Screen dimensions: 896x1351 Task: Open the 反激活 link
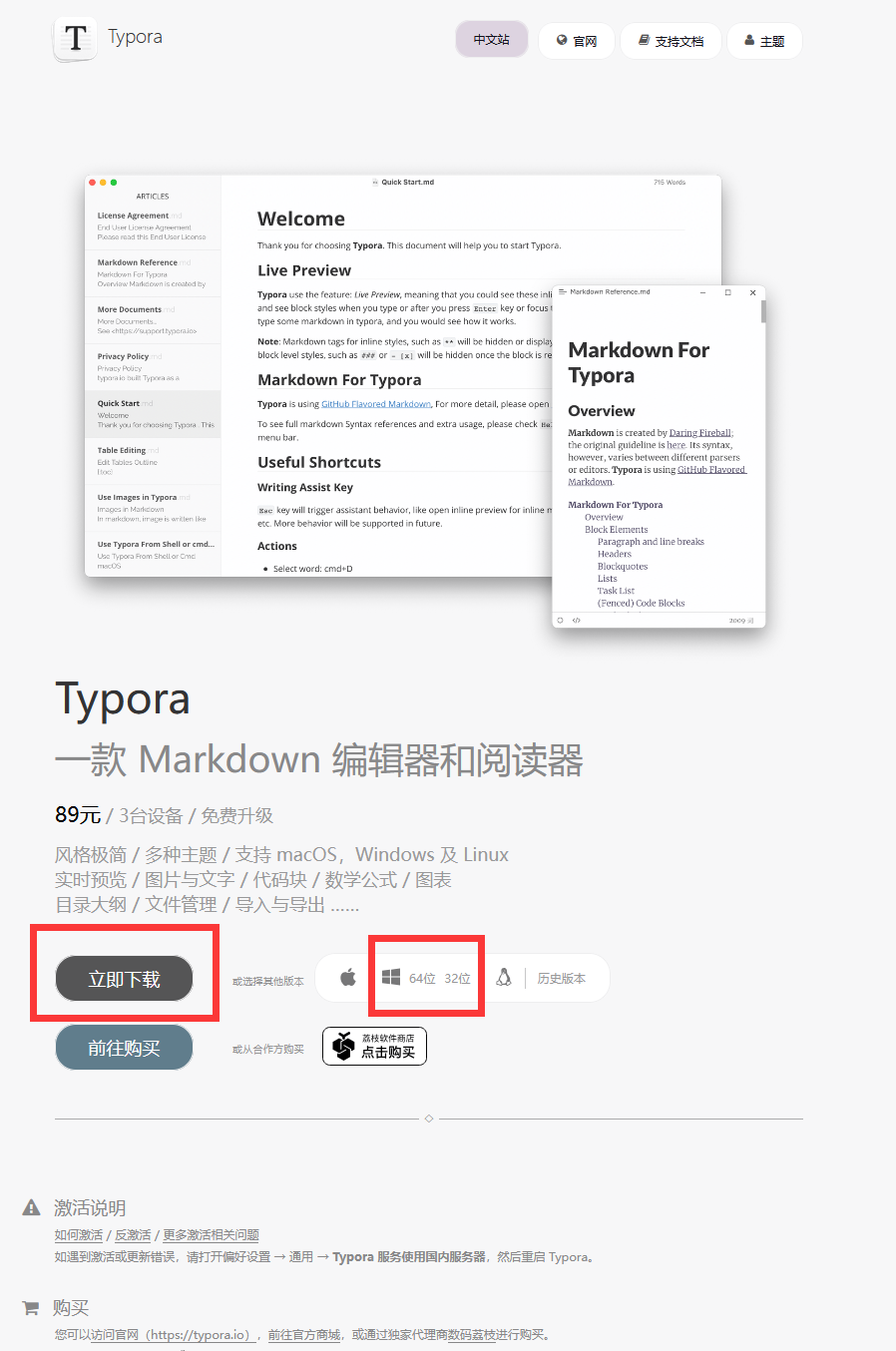click(x=133, y=1235)
